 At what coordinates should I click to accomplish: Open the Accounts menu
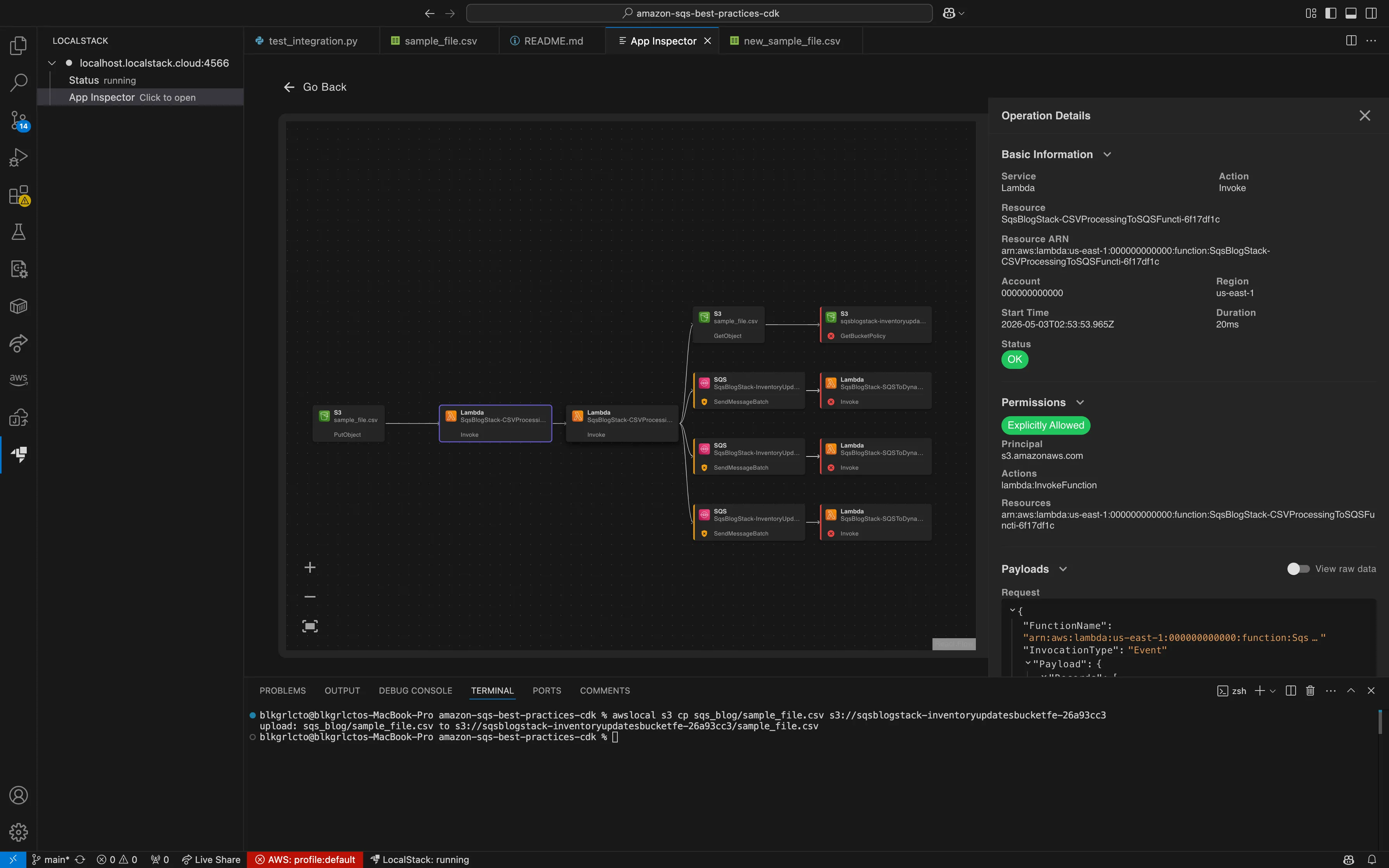[x=18, y=795]
